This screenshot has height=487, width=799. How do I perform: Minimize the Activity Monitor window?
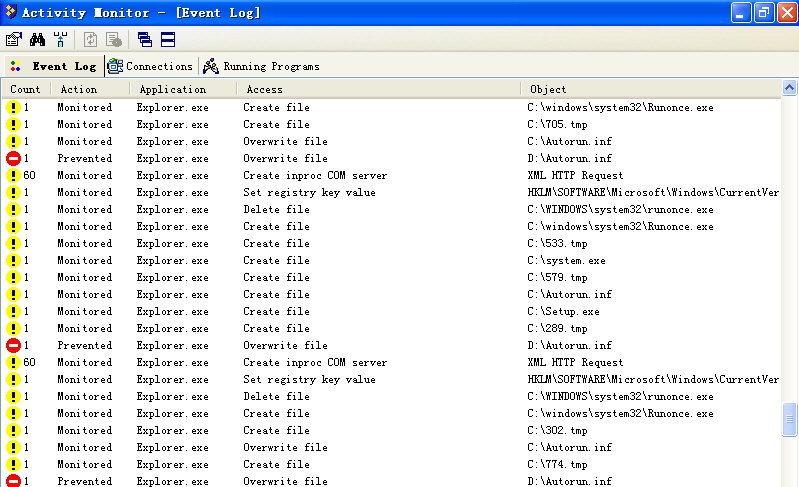pos(741,13)
